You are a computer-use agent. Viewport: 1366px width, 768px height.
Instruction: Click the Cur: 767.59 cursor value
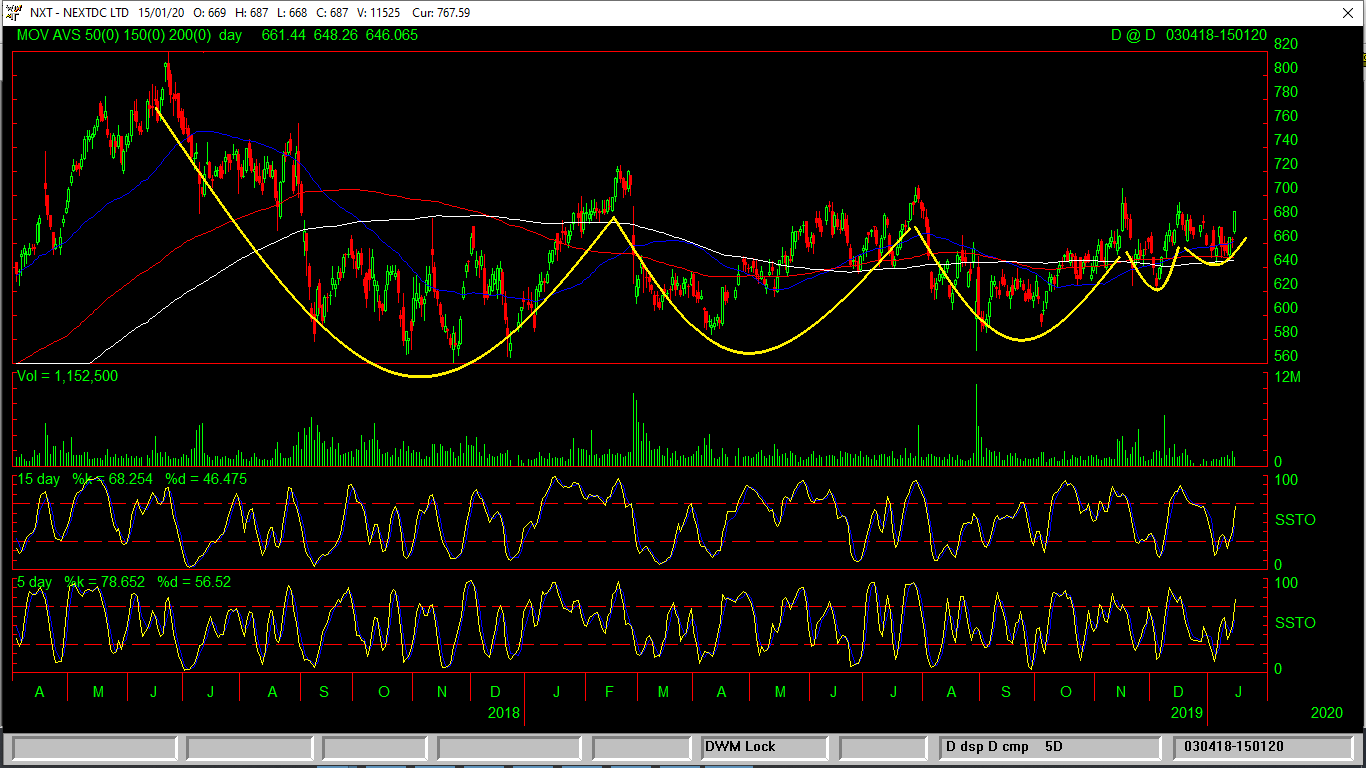(x=443, y=13)
